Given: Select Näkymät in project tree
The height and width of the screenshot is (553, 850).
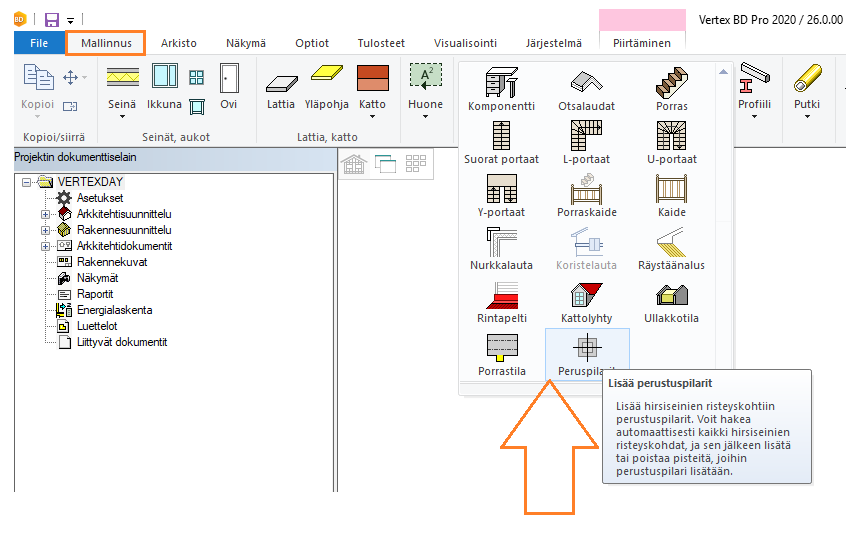Looking at the screenshot, I should 97,278.
